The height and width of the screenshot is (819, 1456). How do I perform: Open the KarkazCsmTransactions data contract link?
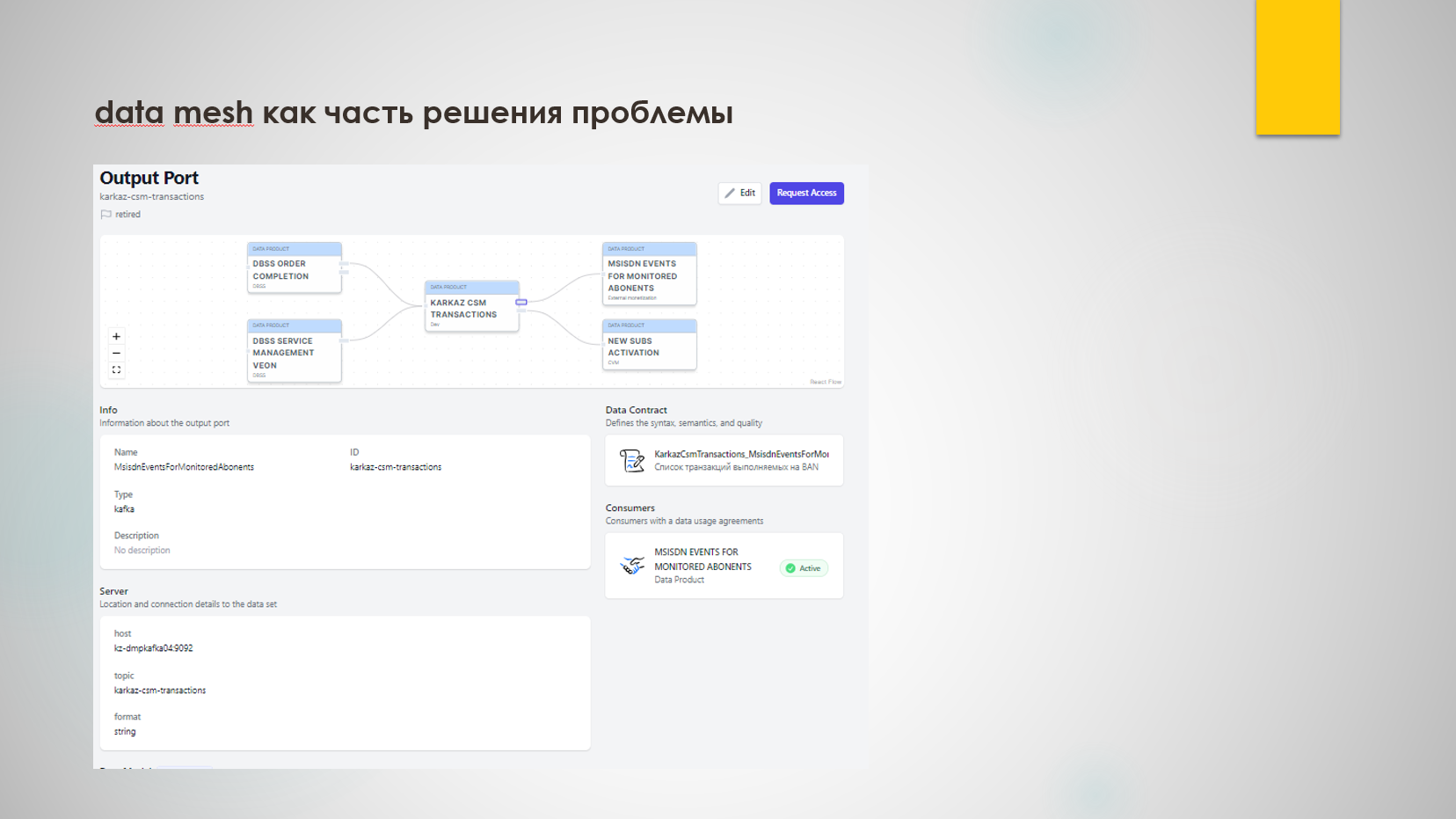click(740, 454)
